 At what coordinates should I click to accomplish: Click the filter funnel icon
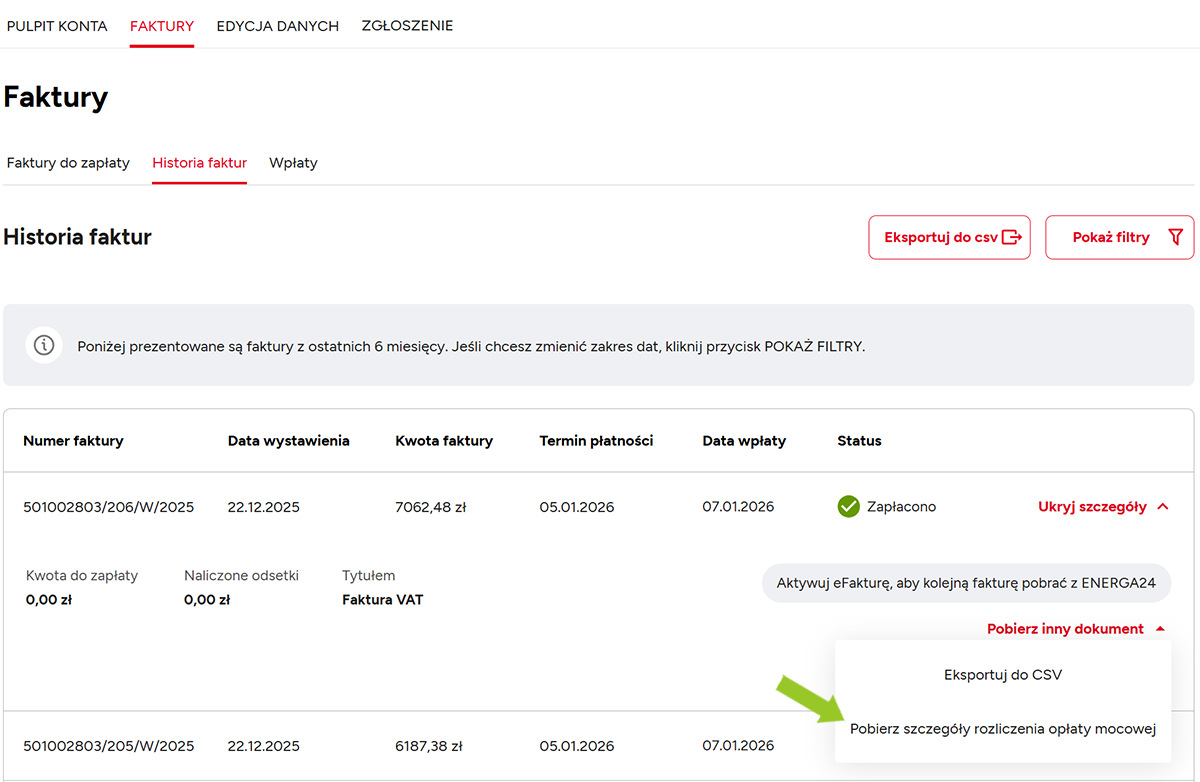1175,237
